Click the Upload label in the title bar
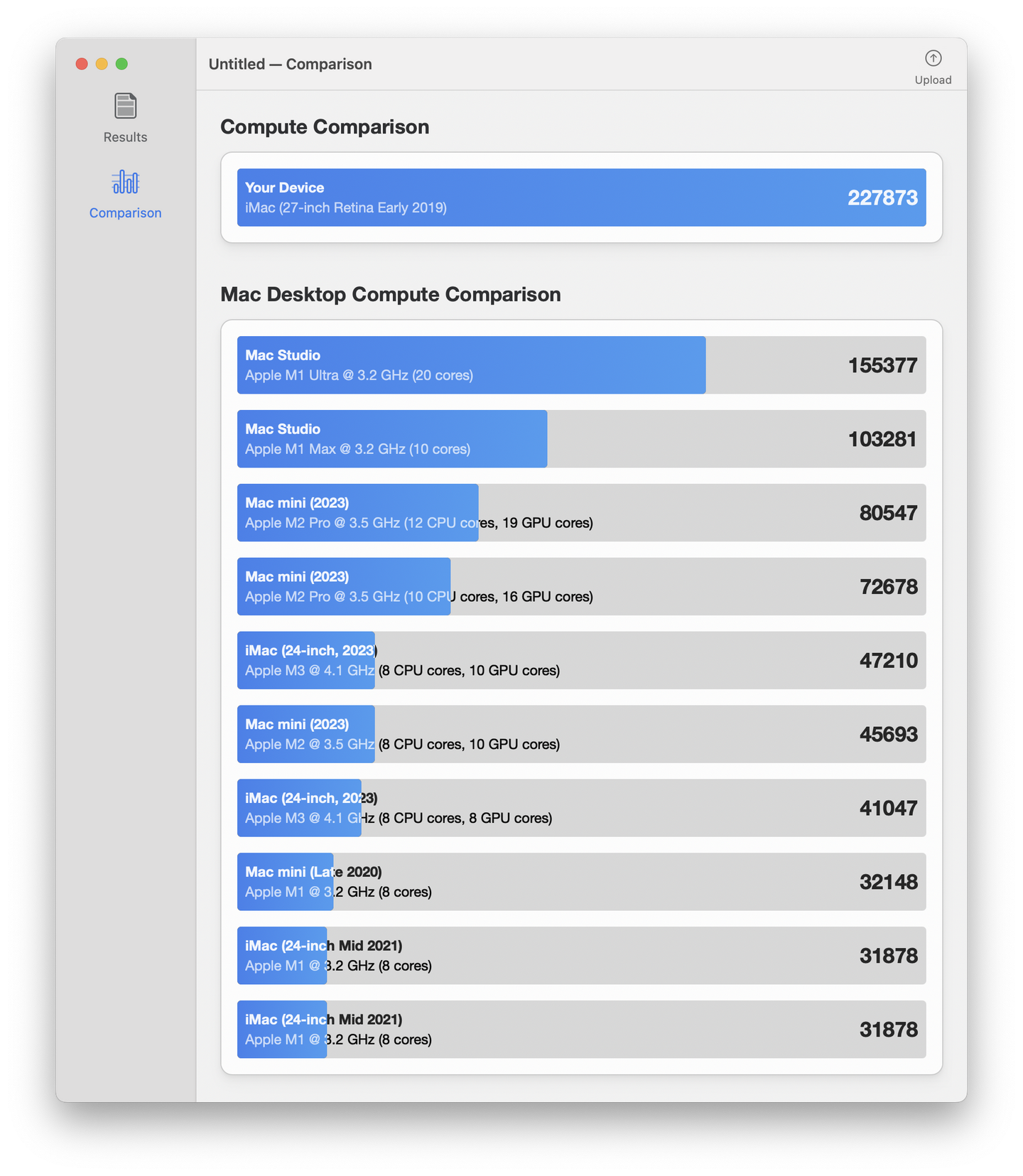The height and width of the screenshot is (1176, 1023). pos(933,80)
